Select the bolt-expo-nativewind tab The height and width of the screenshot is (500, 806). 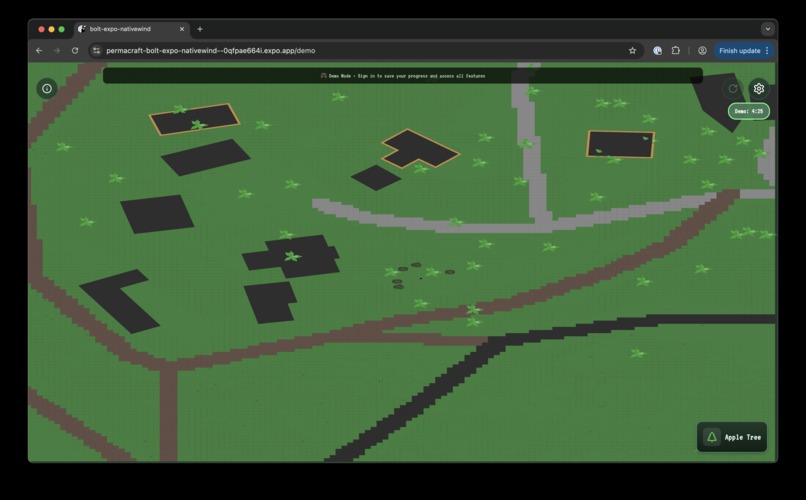(x=131, y=29)
